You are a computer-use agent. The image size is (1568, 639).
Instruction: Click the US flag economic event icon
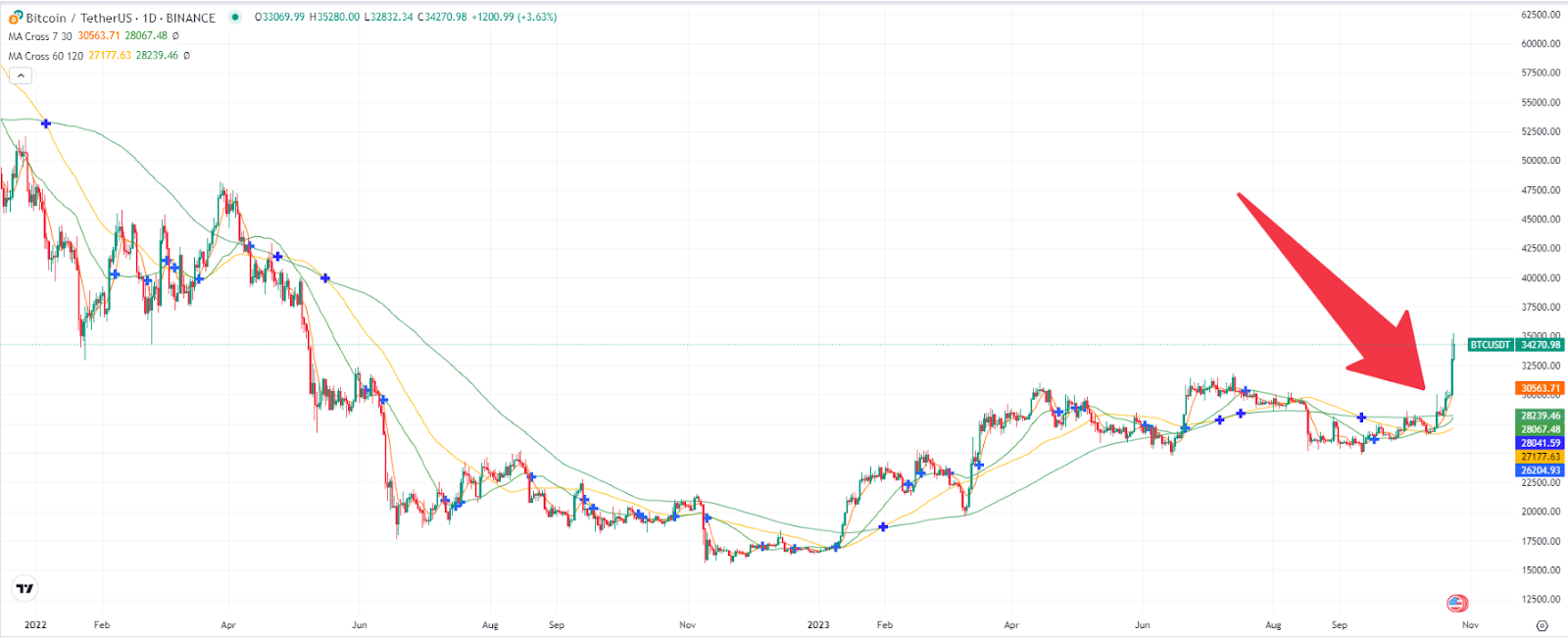[x=1457, y=603]
